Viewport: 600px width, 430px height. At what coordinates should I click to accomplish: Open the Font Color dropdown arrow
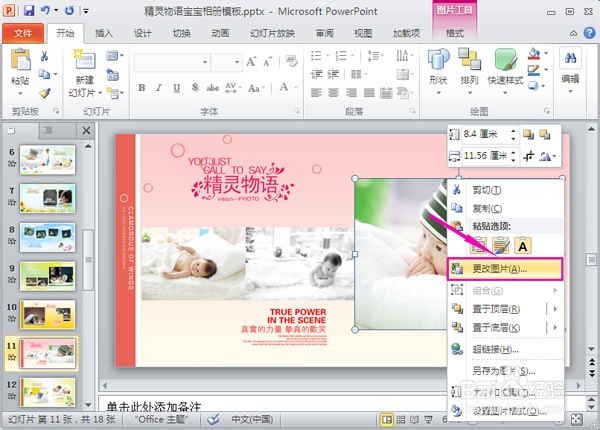296,88
